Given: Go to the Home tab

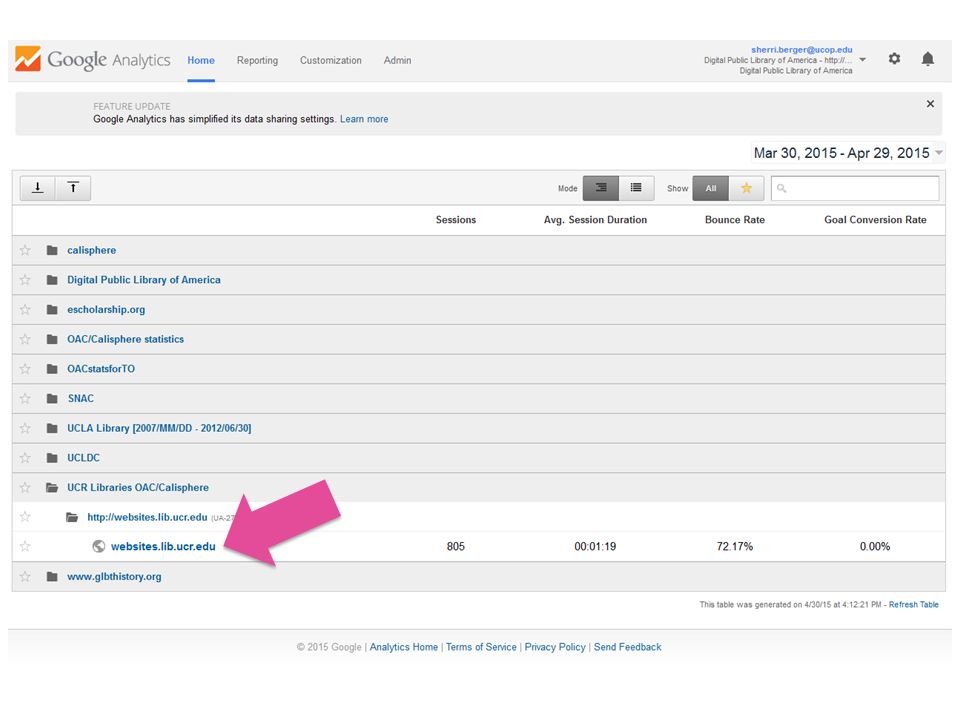Looking at the screenshot, I should pyautogui.click(x=201, y=60).
